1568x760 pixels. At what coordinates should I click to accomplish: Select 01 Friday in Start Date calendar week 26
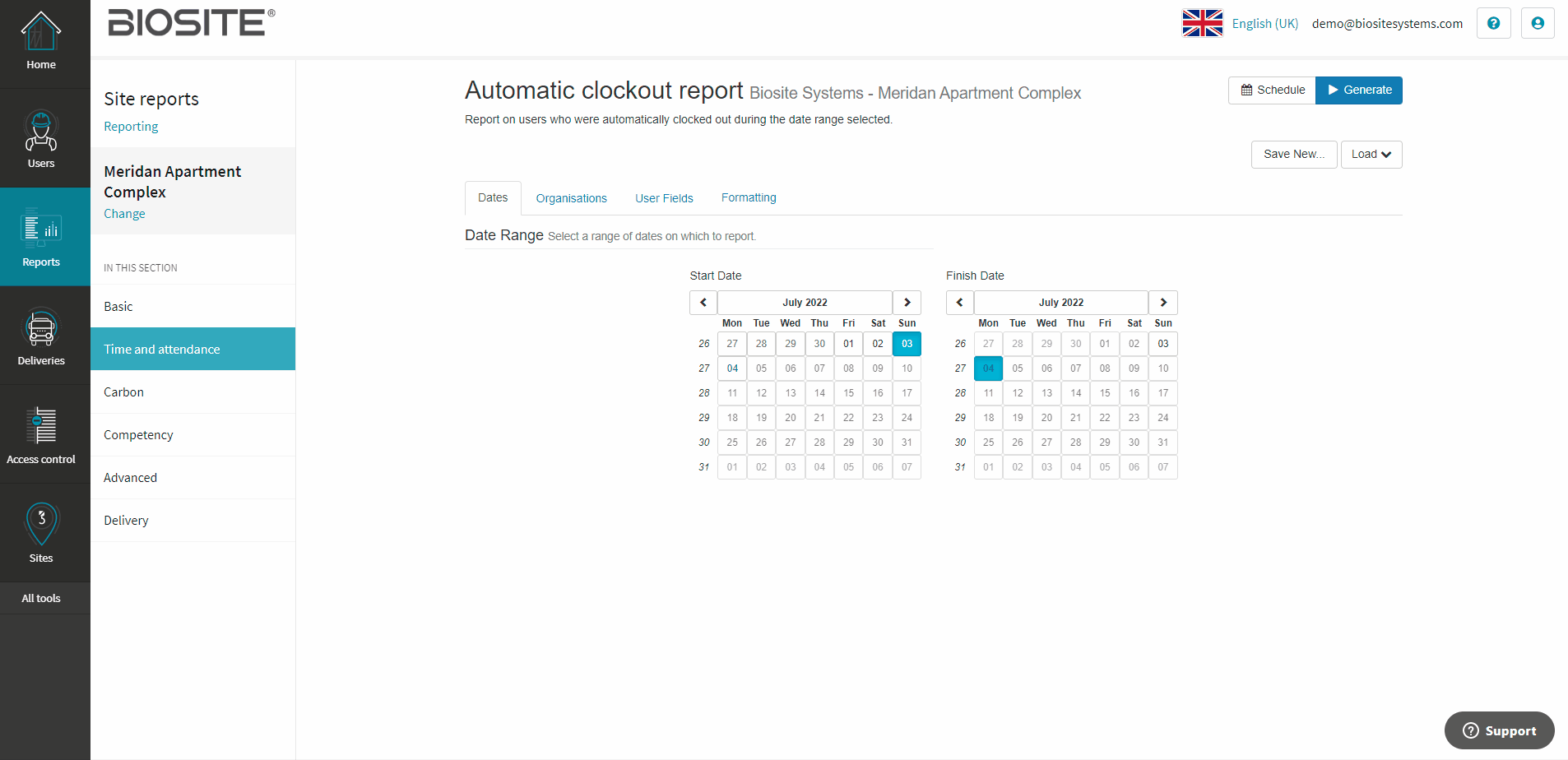click(848, 344)
